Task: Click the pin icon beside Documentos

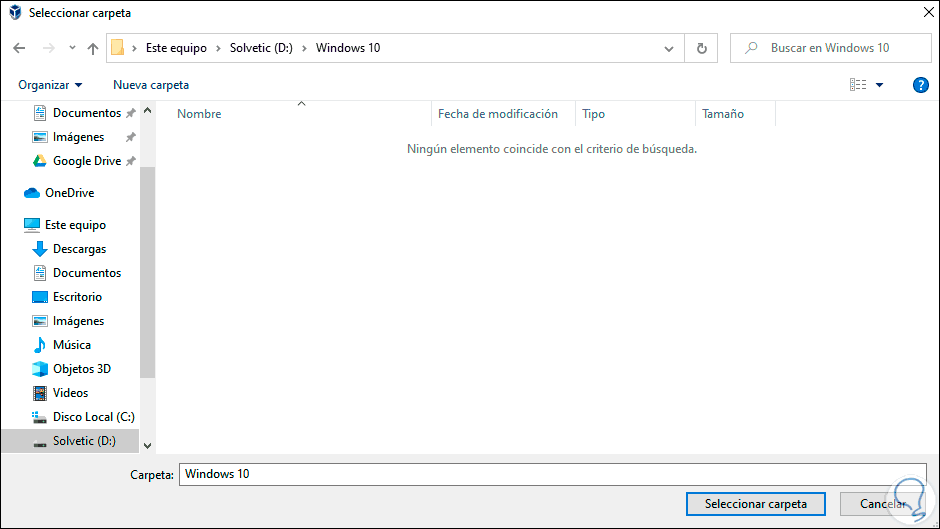Action: coord(131,113)
